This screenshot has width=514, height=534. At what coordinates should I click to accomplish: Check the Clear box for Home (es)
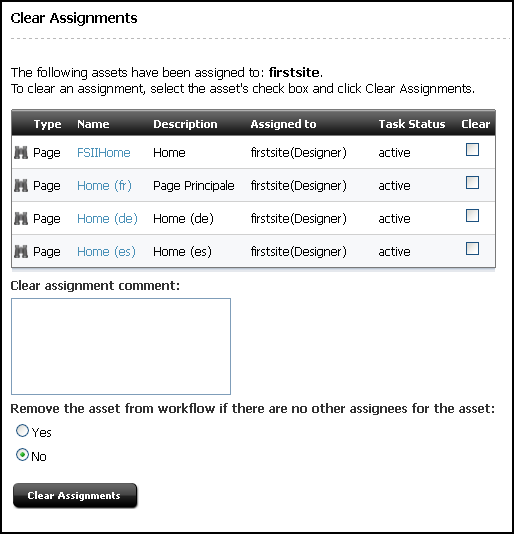pyautogui.click(x=472, y=249)
